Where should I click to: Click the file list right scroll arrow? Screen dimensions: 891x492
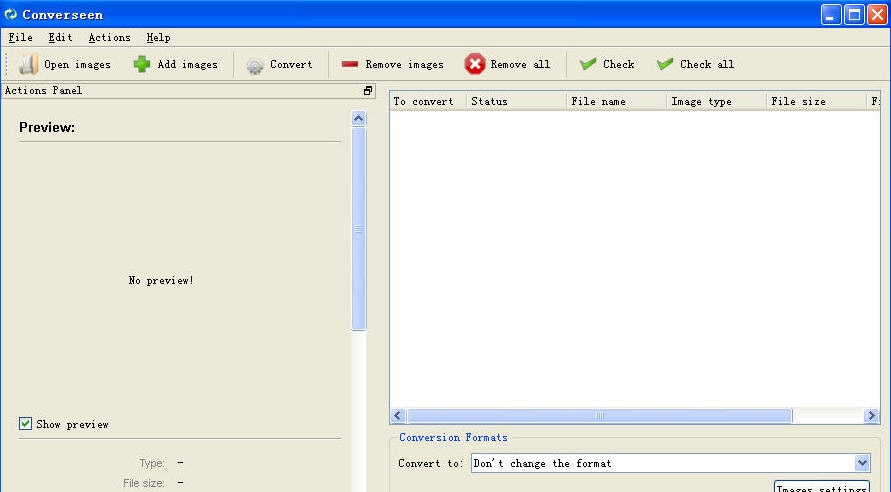click(871, 415)
